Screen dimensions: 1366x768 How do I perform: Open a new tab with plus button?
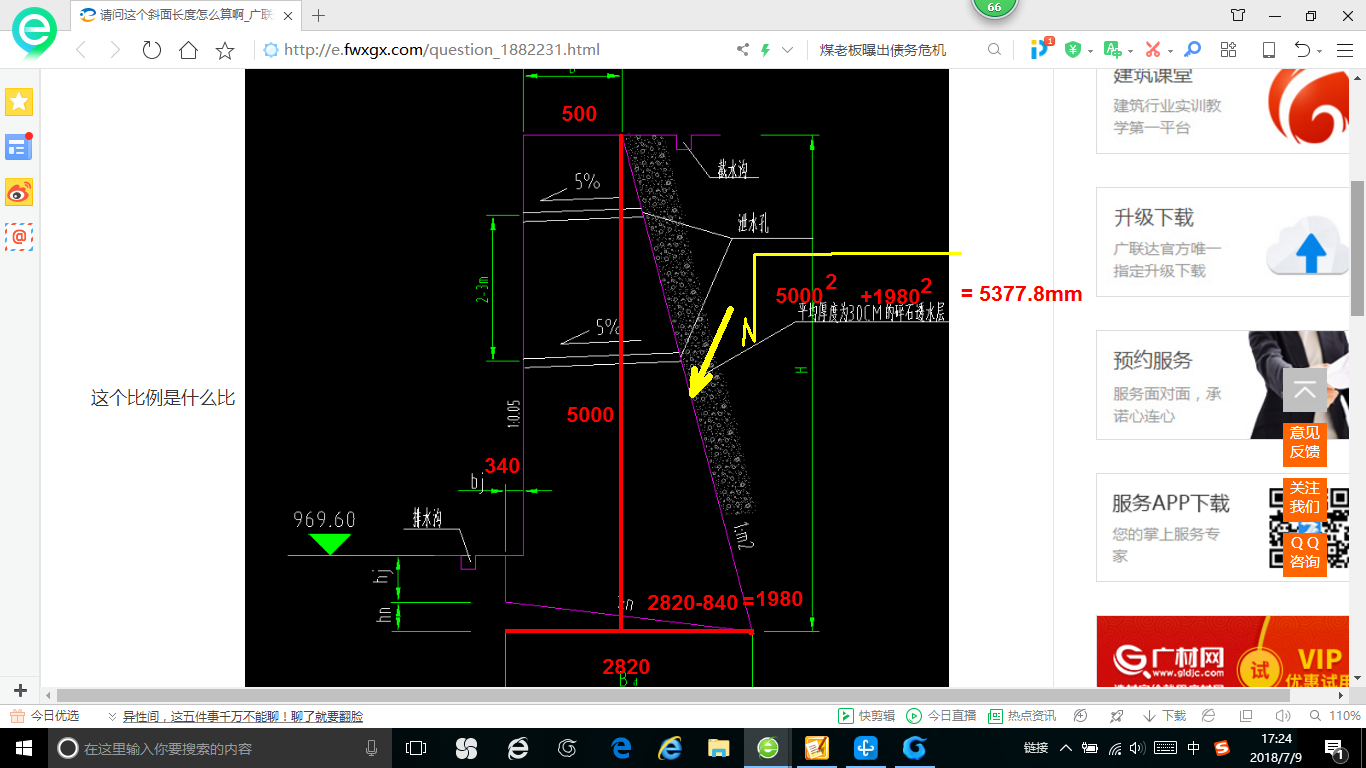coord(319,15)
